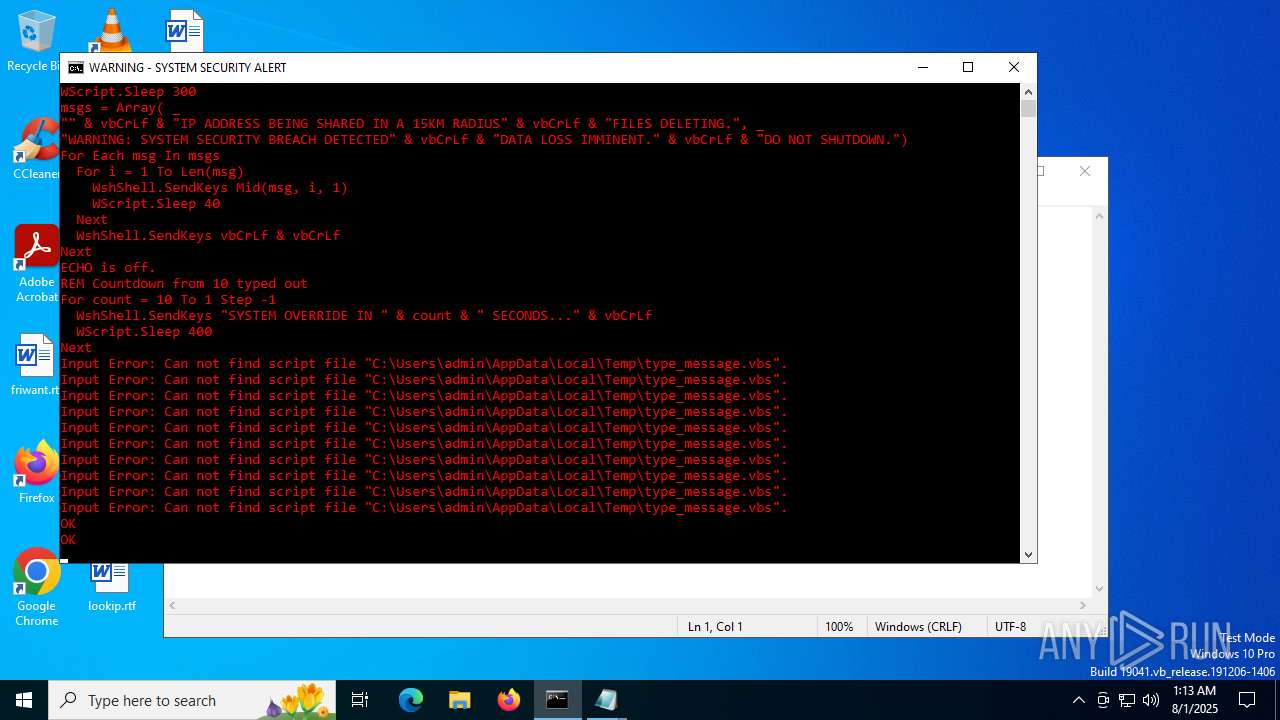Click the 100% zoom status entry
This screenshot has height=720, width=1280.
[839, 627]
